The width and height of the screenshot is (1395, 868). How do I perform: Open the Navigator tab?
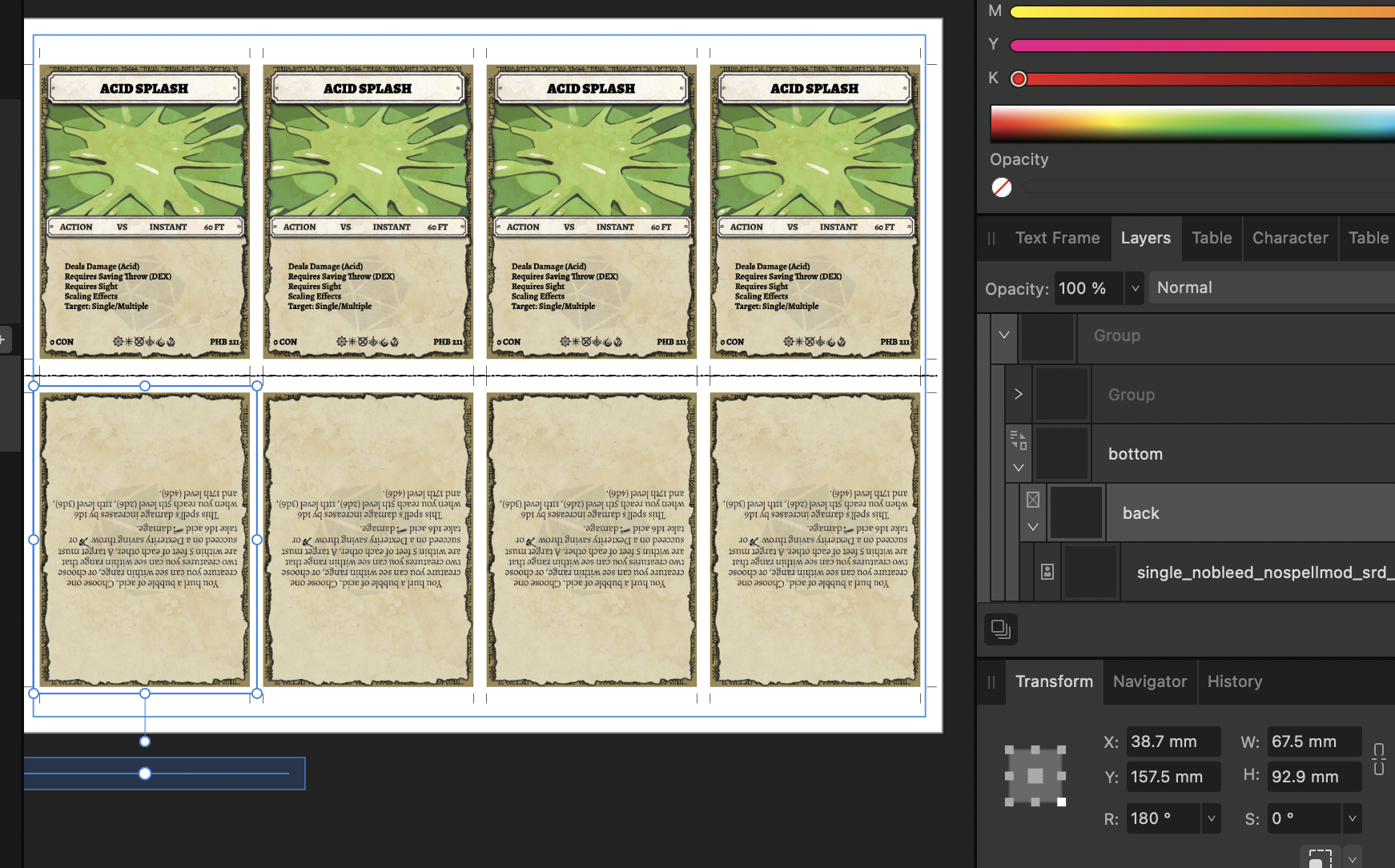(x=1150, y=682)
